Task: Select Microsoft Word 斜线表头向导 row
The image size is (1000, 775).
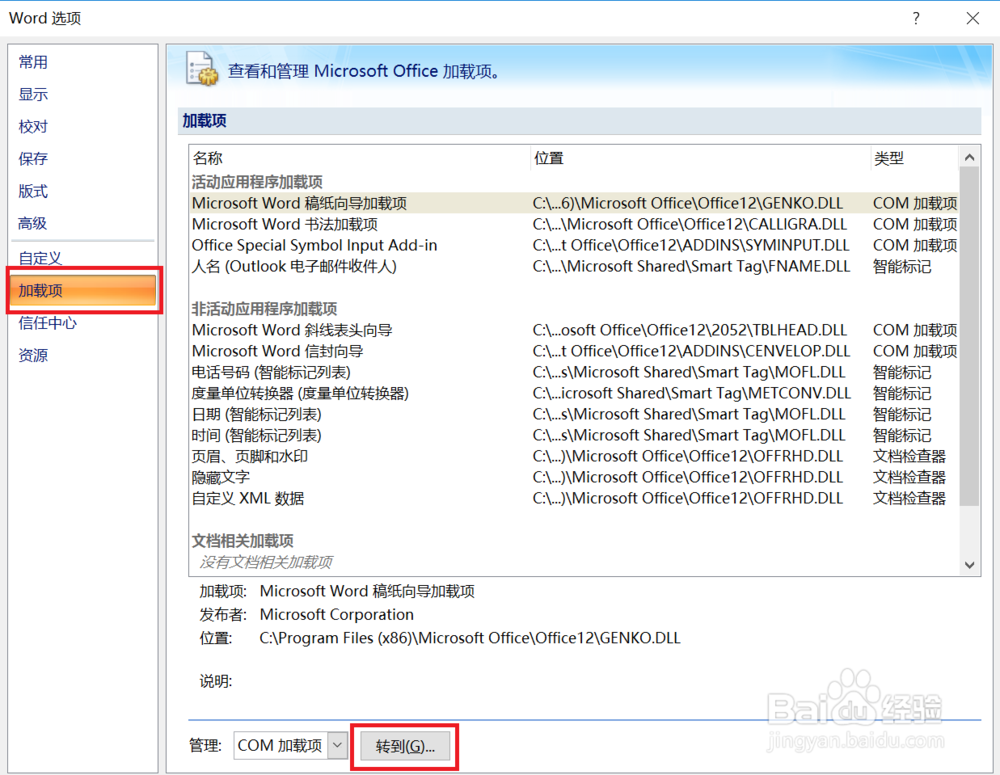Action: [x=574, y=330]
